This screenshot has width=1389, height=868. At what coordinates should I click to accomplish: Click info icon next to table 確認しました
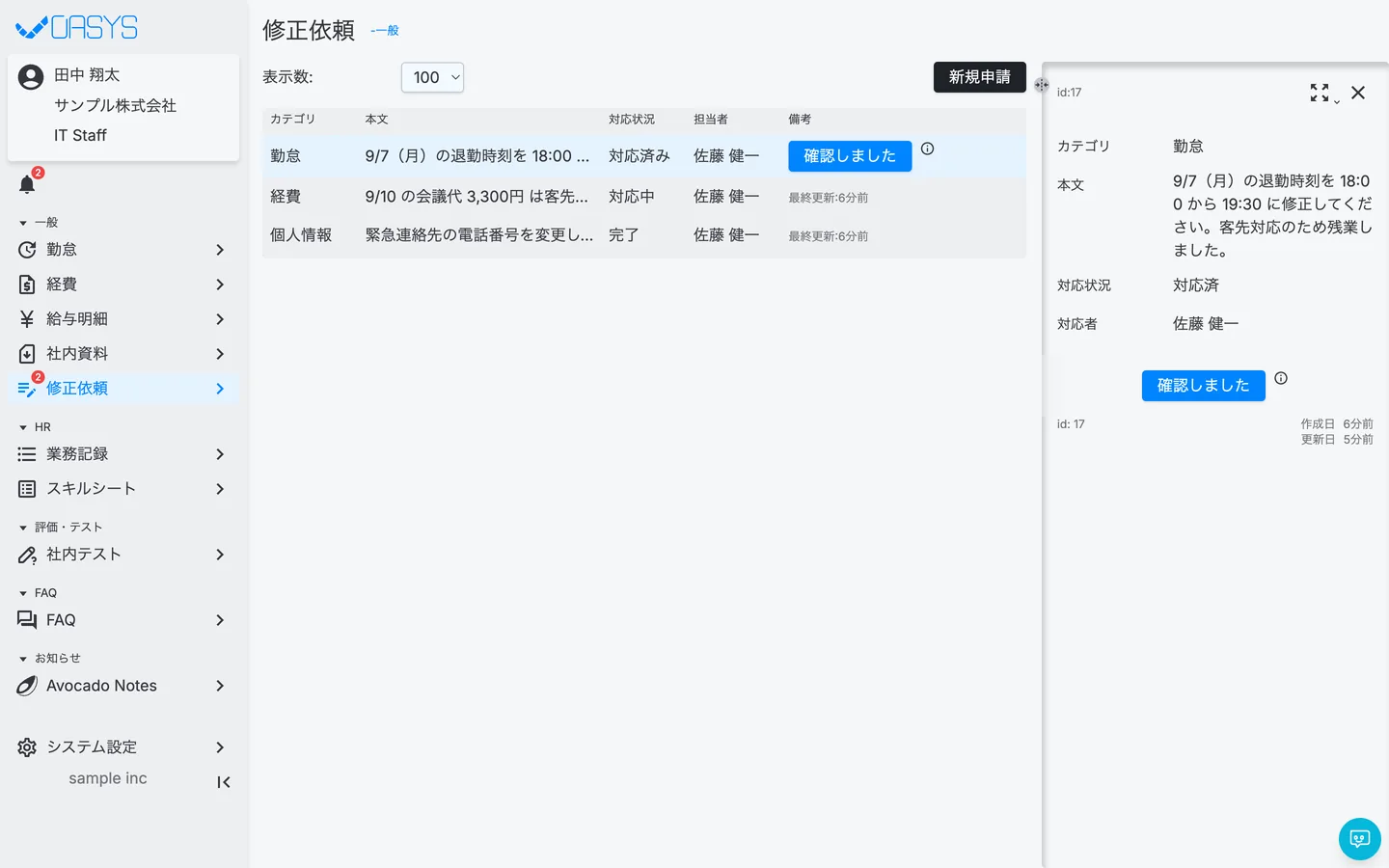coord(927,149)
